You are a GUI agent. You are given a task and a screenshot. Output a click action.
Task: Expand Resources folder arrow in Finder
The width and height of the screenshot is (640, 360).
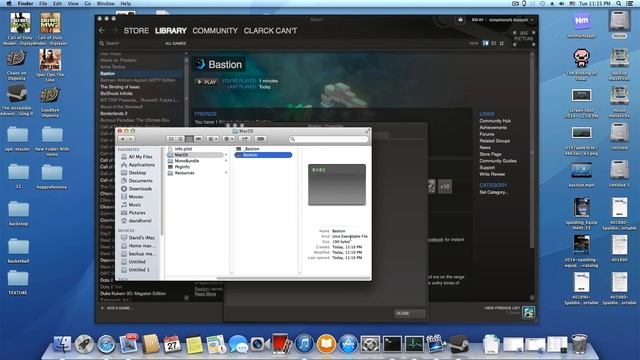click(x=226, y=173)
